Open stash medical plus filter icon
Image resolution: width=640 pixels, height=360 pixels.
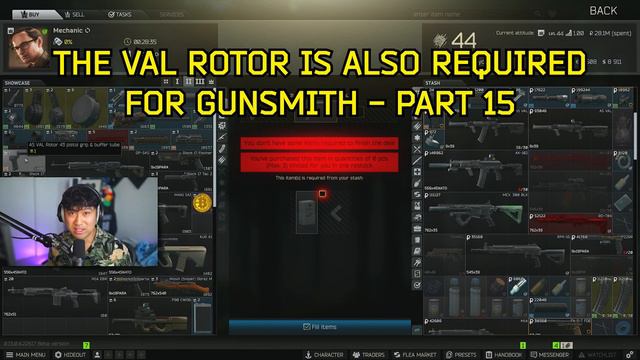tap(417, 172)
